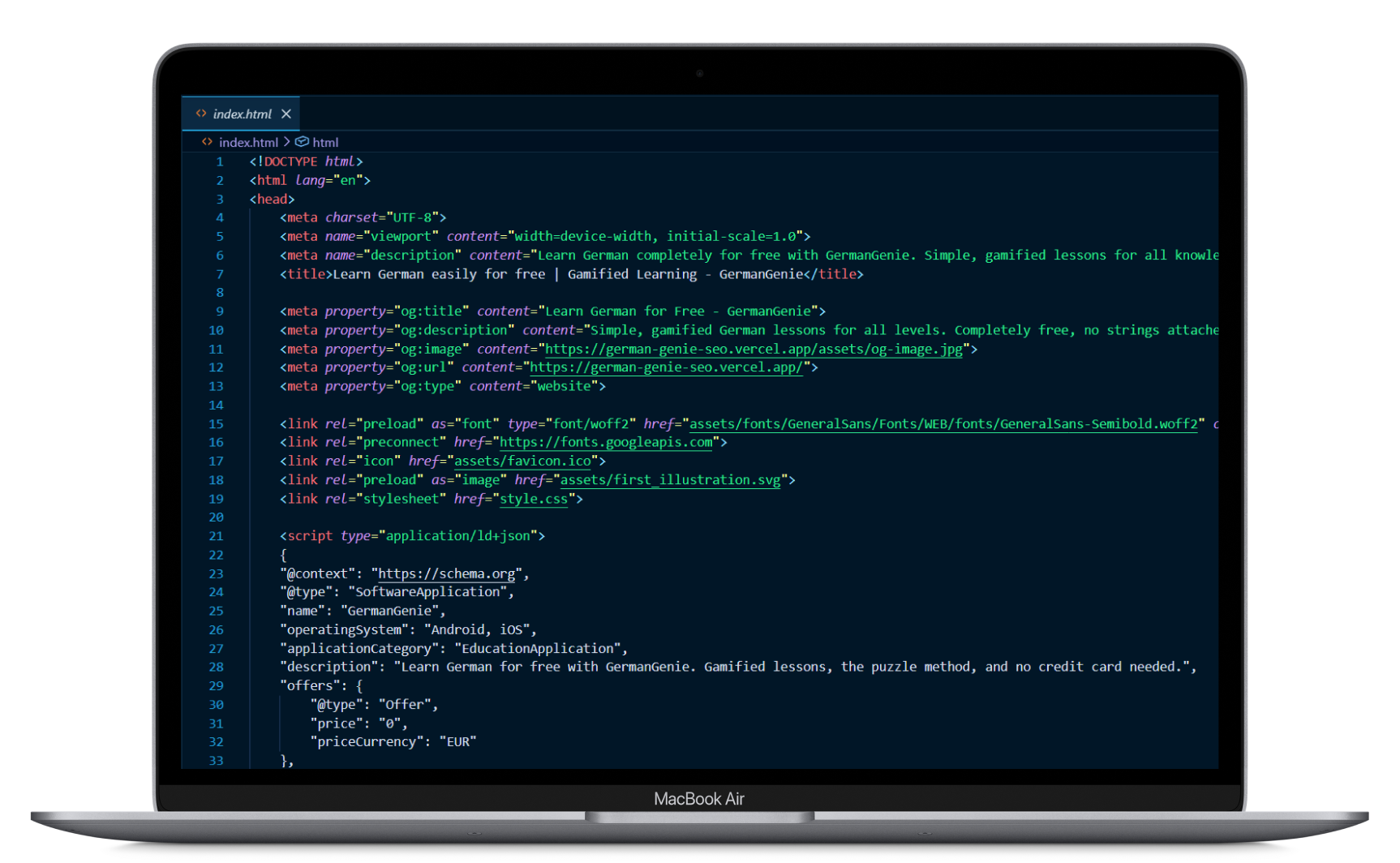The height and width of the screenshot is (863, 1400).
Task: Click the script type application/ld+json tag
Action: pyautogui.click(x=412, y=536)
